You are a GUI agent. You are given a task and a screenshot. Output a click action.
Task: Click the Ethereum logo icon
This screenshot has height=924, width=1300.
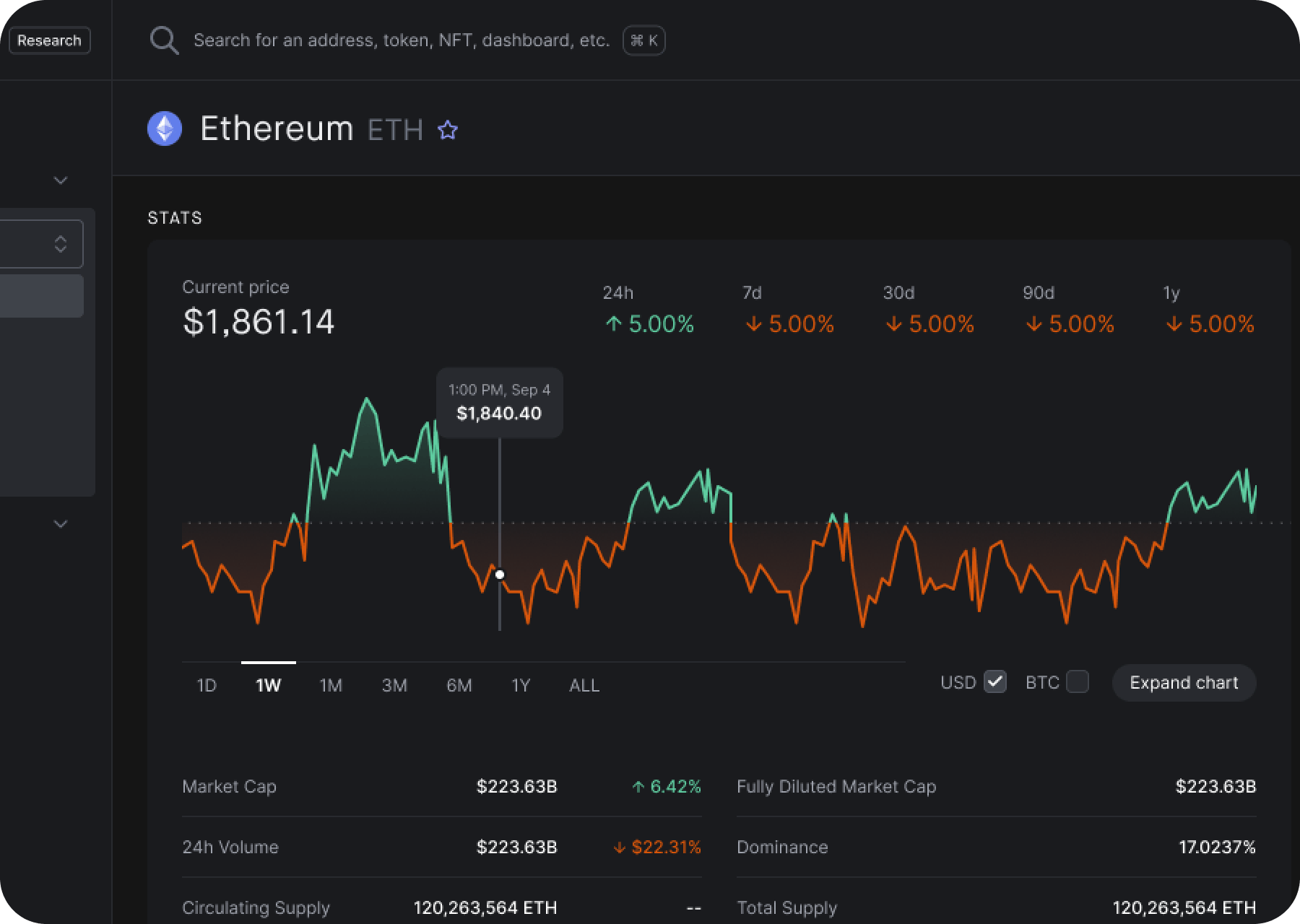pos(165,129)
